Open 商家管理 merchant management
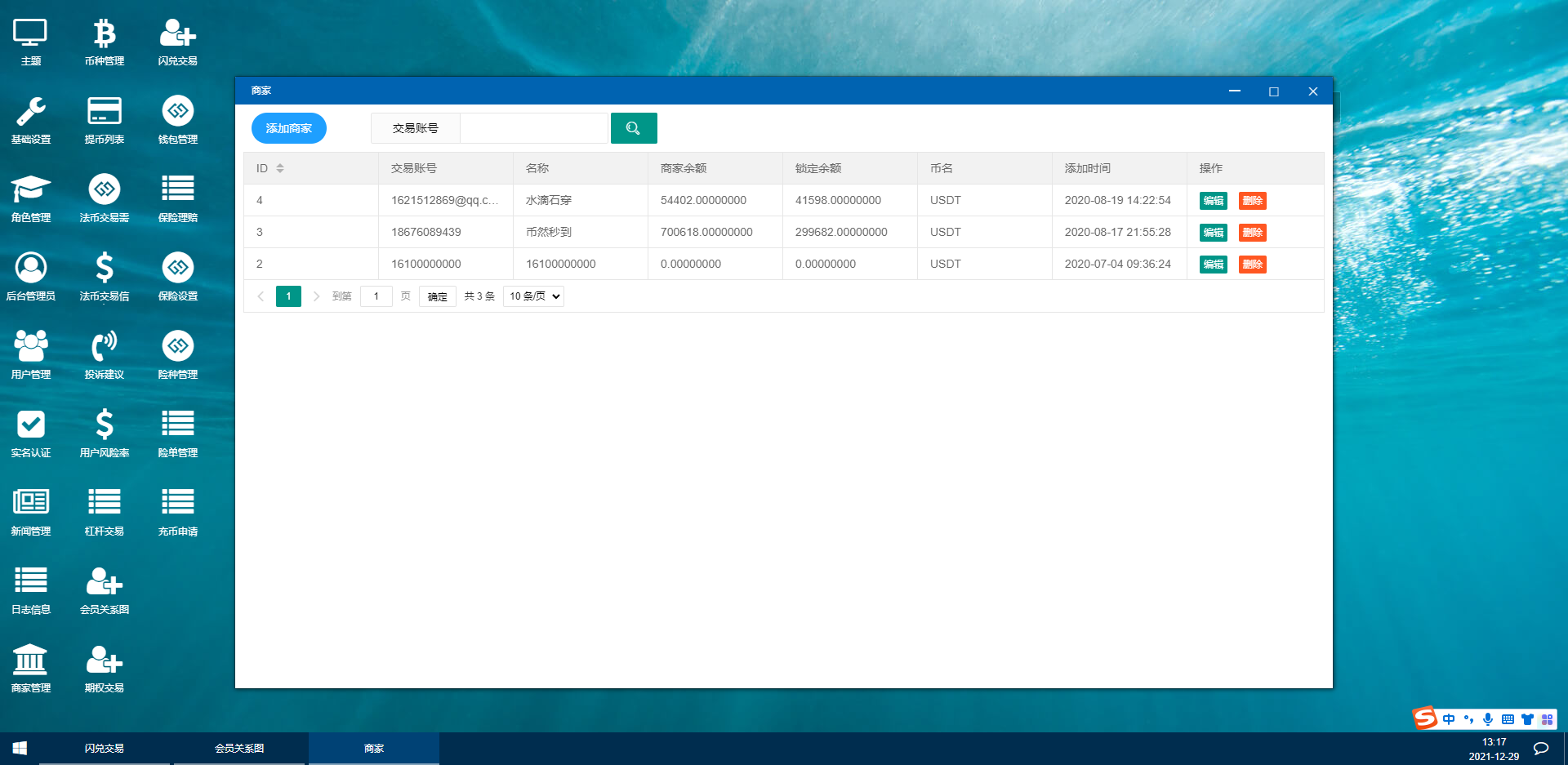 click(x=30, y=667)
